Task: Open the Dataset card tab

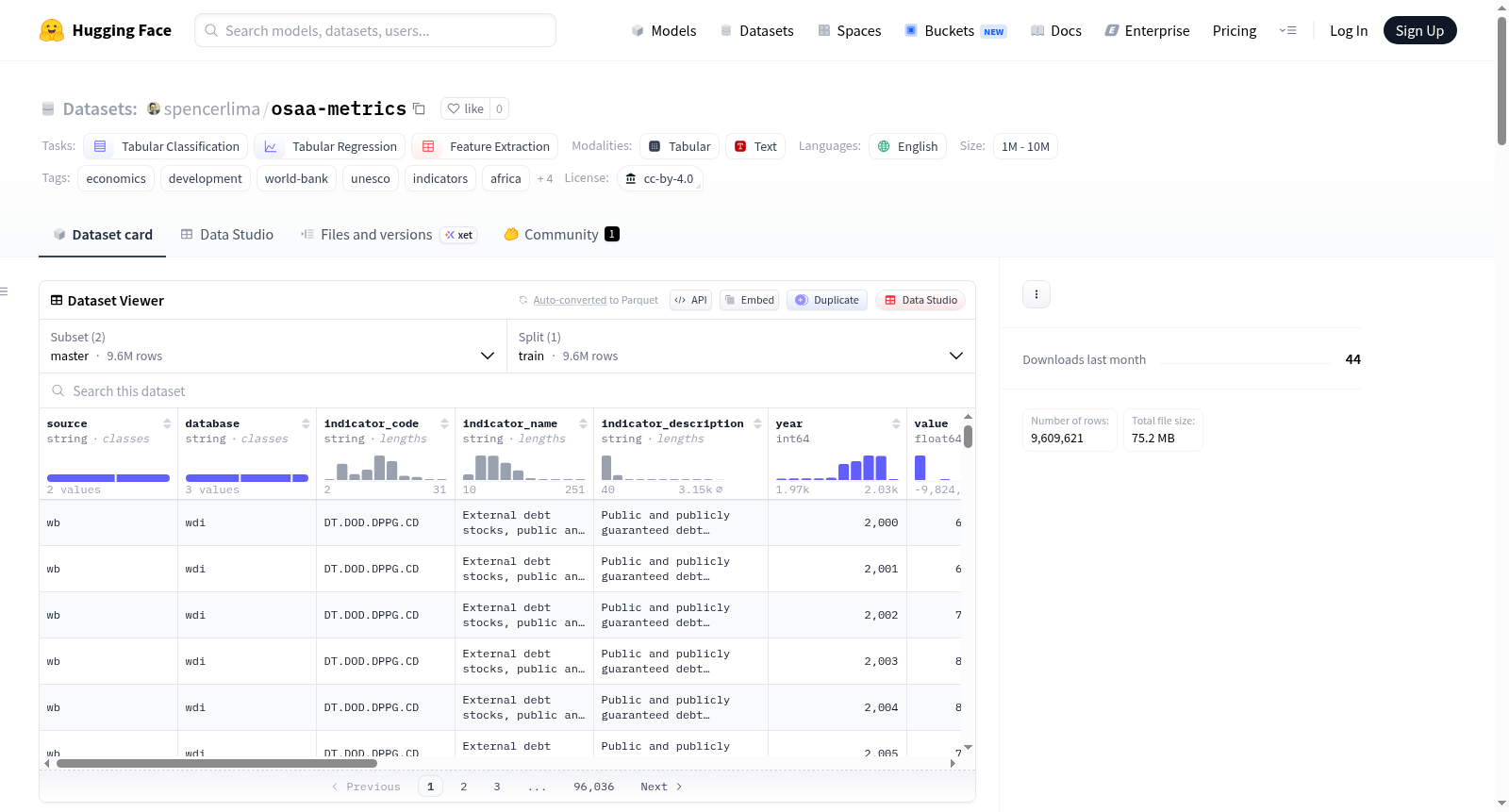Action: point(103,235)
